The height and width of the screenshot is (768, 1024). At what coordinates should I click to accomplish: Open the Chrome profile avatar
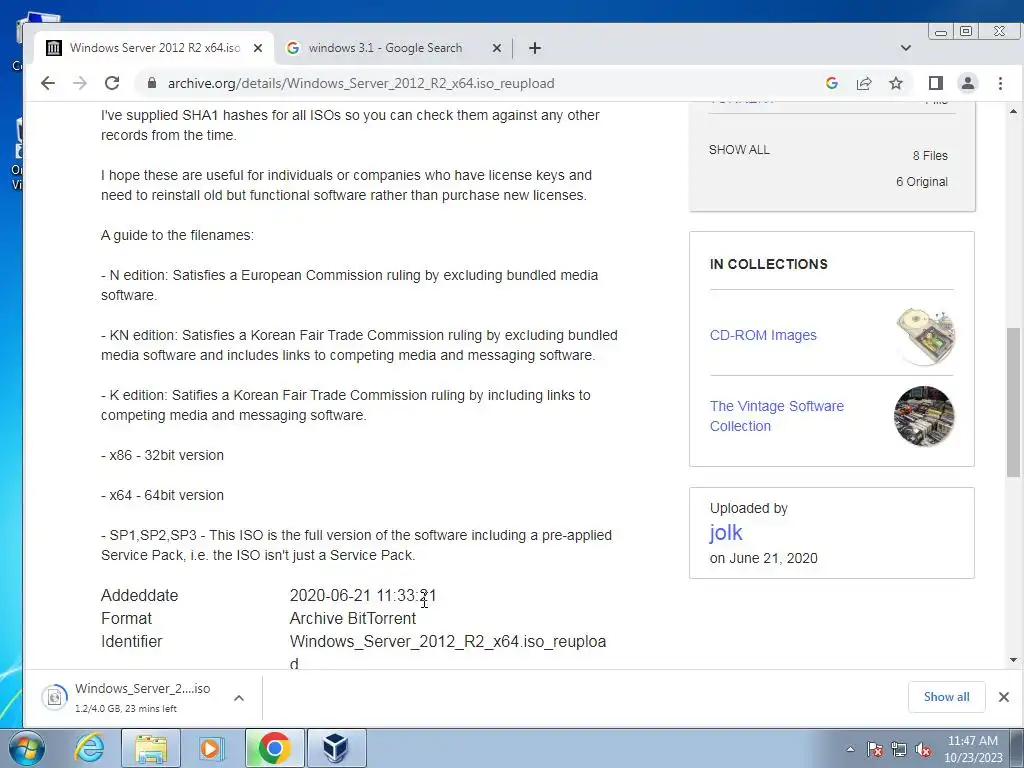pyautogui.click(x=968, y=83)
